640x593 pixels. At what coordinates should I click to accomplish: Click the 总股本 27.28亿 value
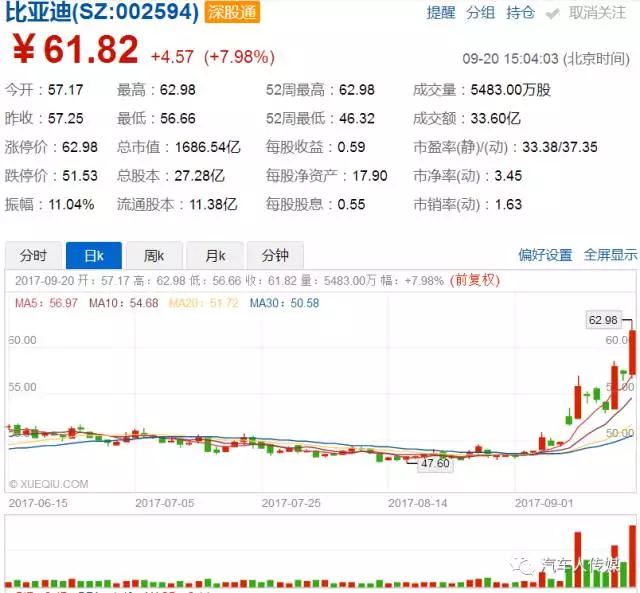[171, 175]
